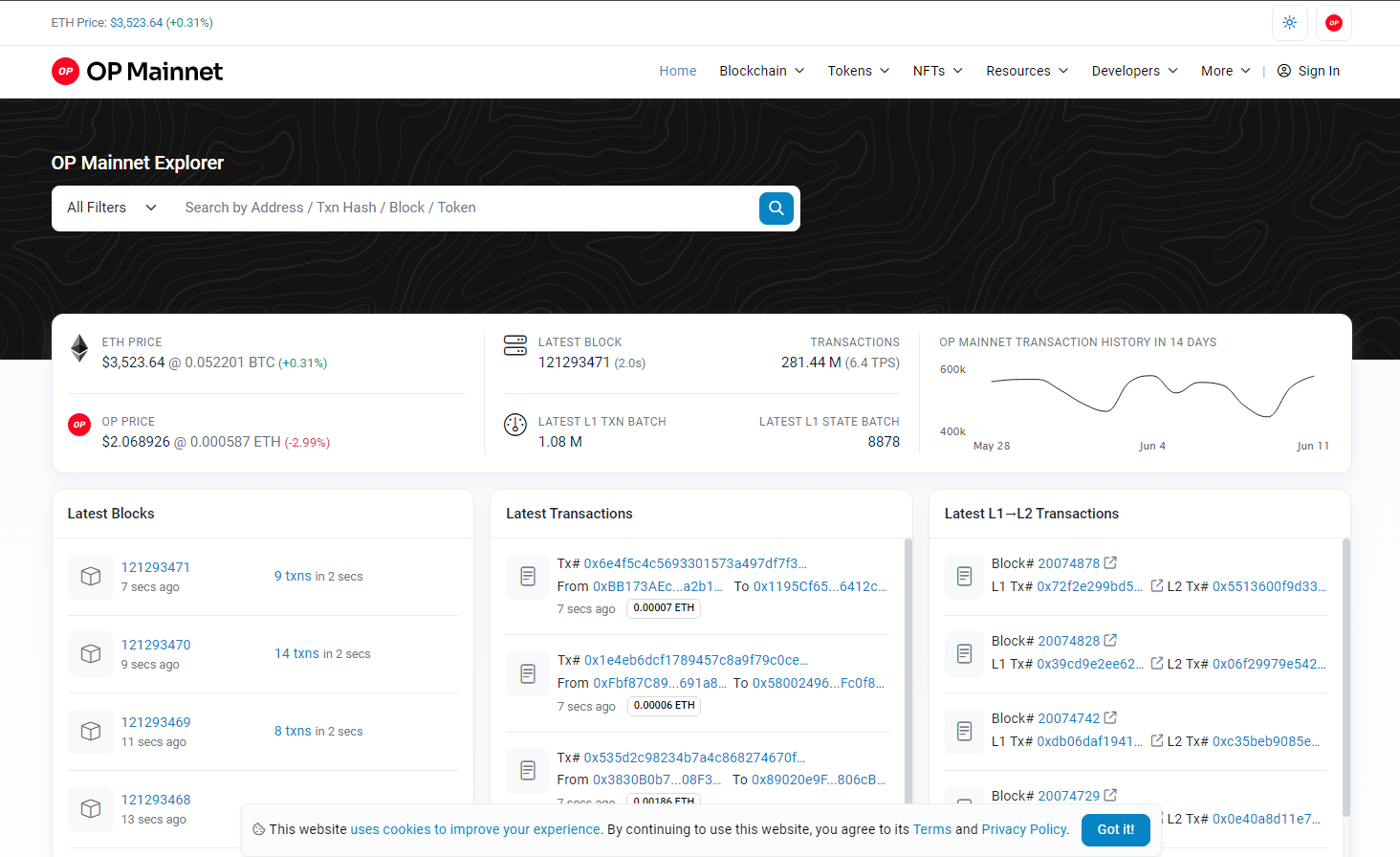Click the OP Mainnet logo
This screenshot has height=857, width=1400.
pos(137,72)
